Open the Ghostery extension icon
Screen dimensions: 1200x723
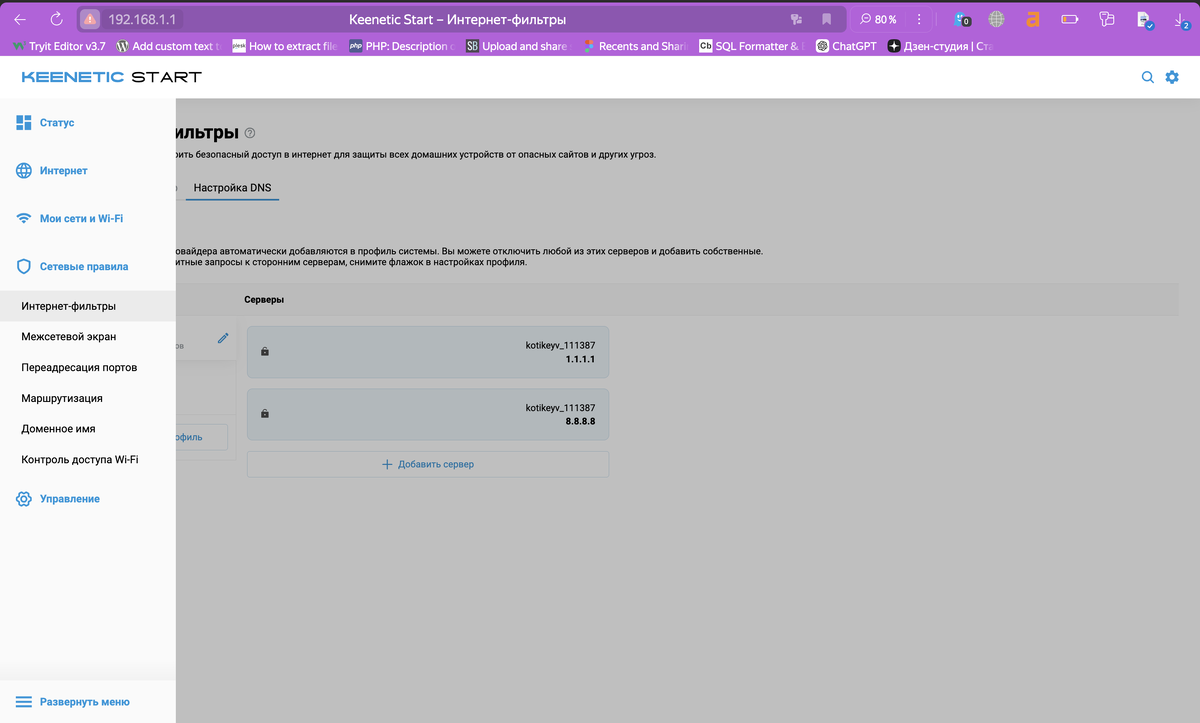[x=962, y=19]
